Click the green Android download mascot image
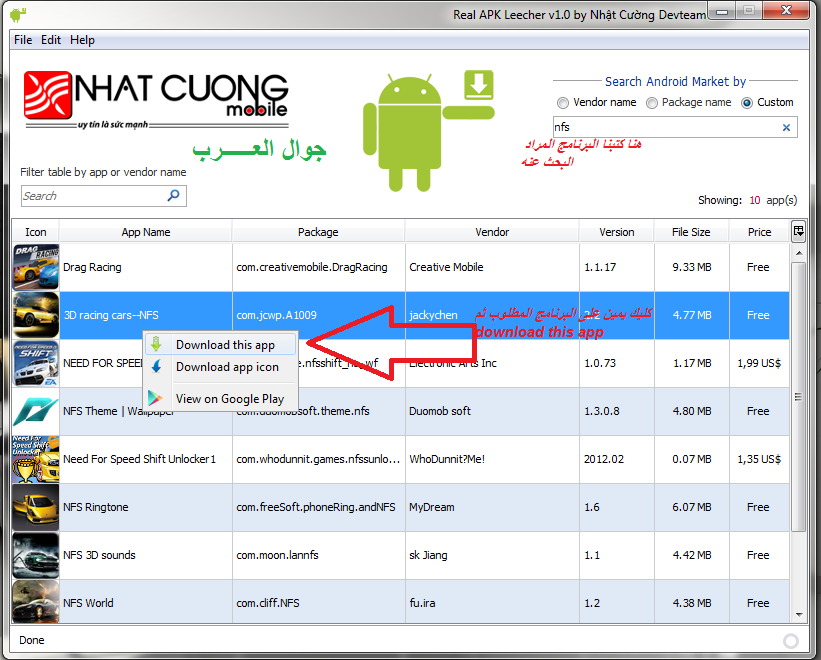 (x=429, y=130)
